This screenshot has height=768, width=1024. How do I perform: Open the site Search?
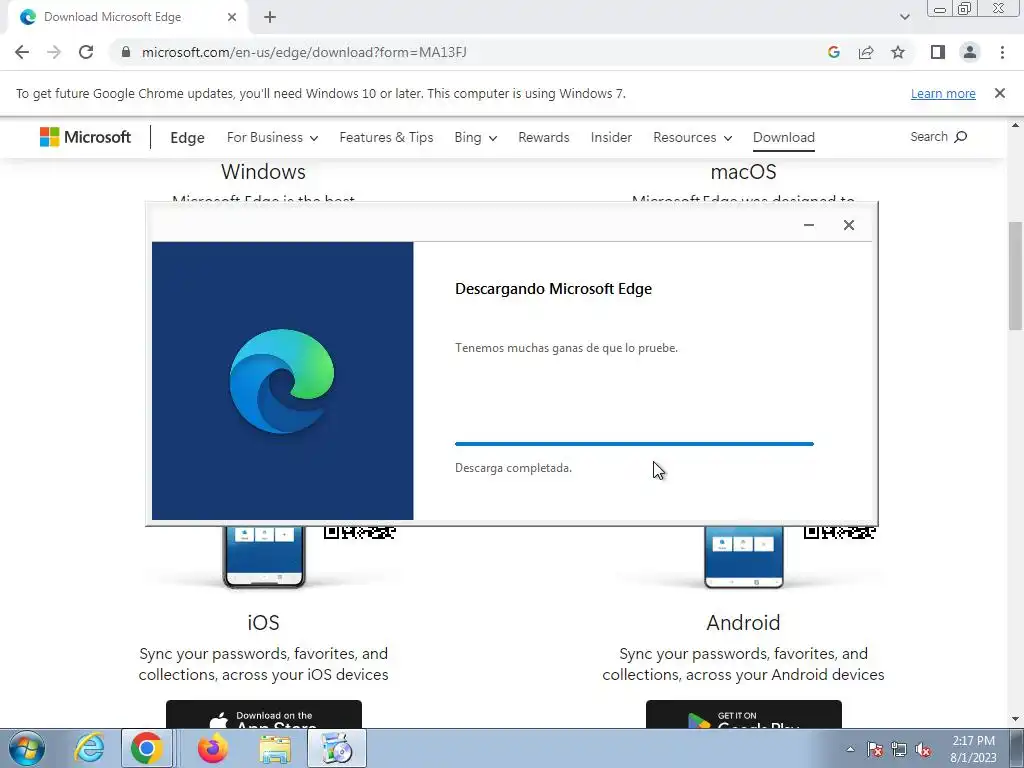click(938, 136)
